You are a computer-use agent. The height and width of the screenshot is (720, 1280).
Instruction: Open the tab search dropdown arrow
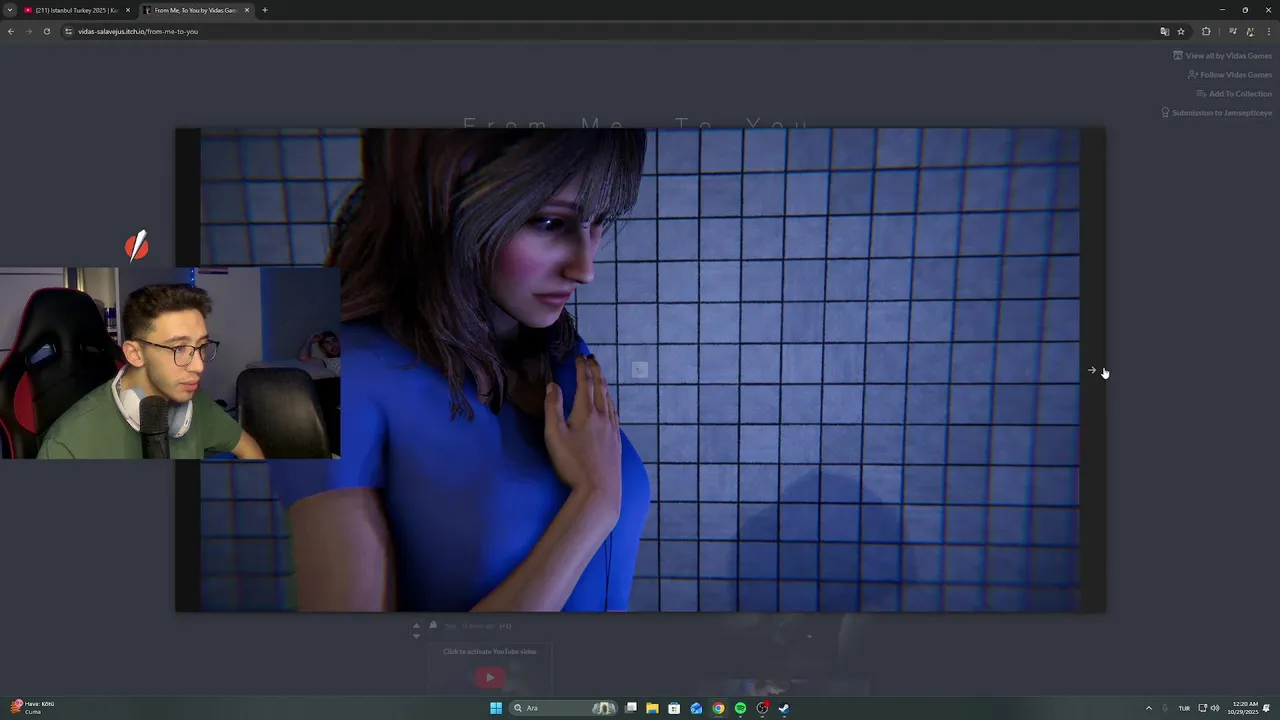(10, 10)
